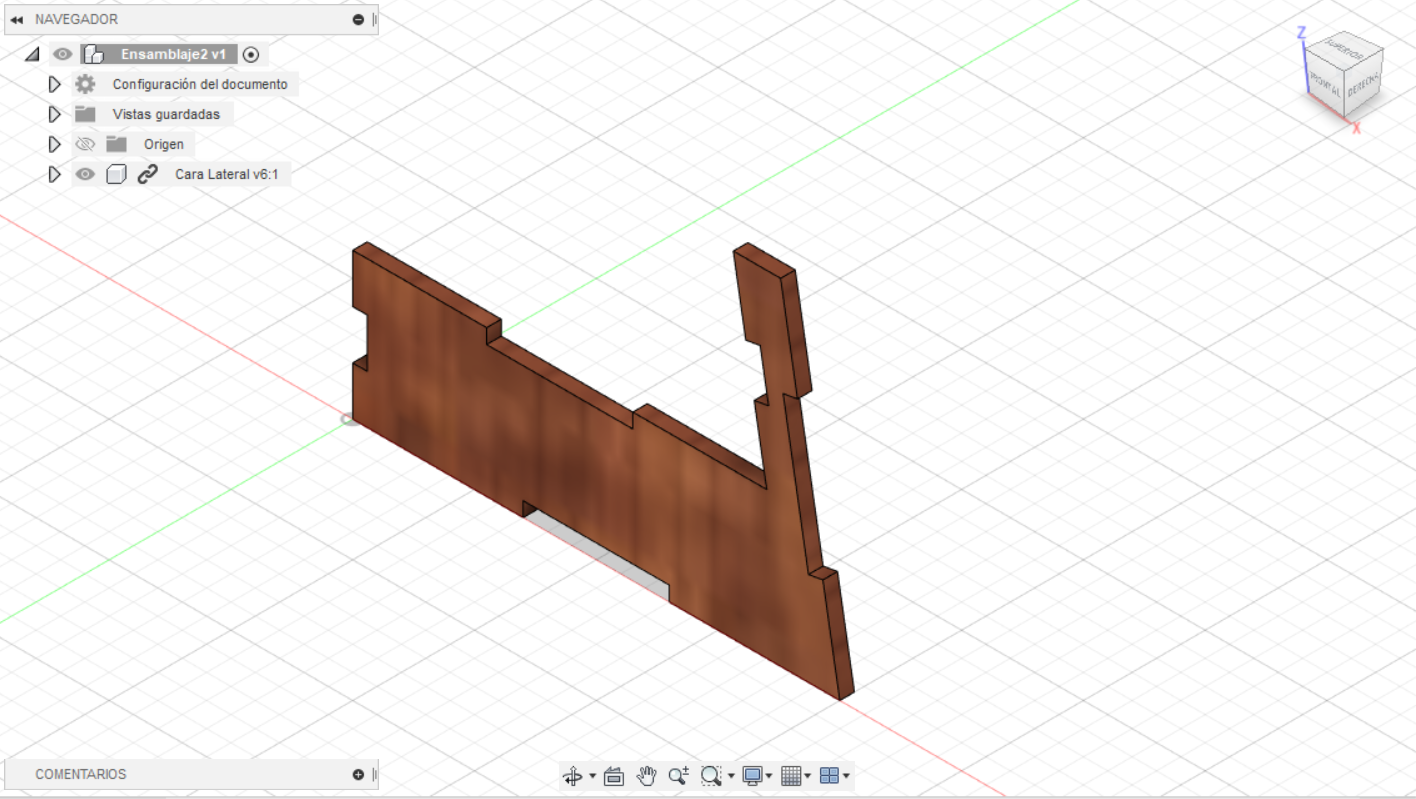Toggle visibility of Ensamblaje2 v1
1416x799 pixels.
pyautogui.click(x=63, y=54)
